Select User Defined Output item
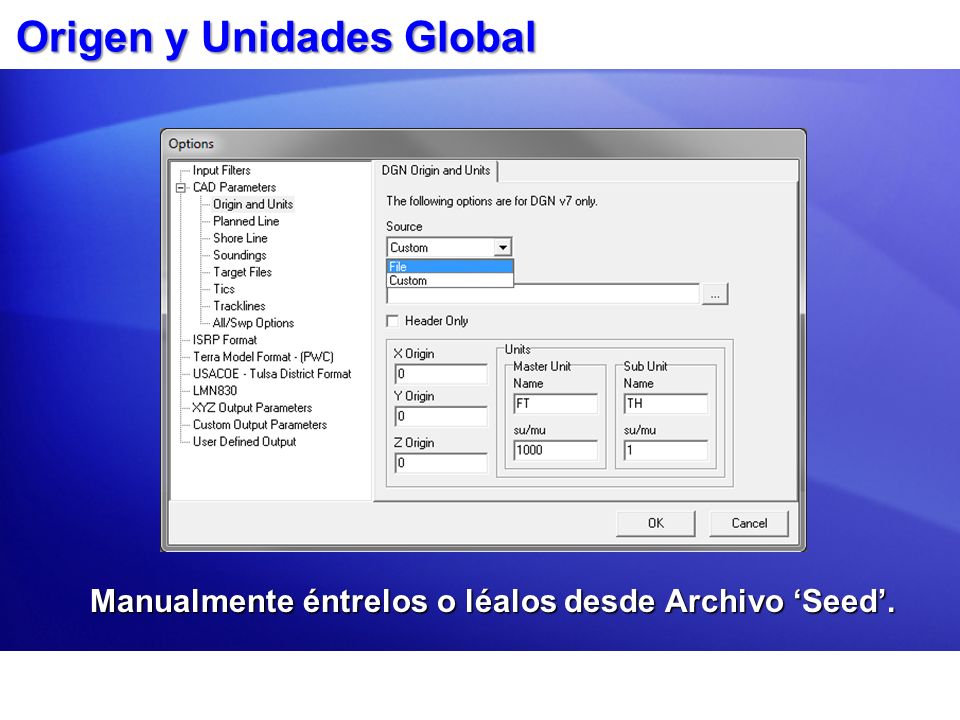Screen dimensions: 960x720 244,441
